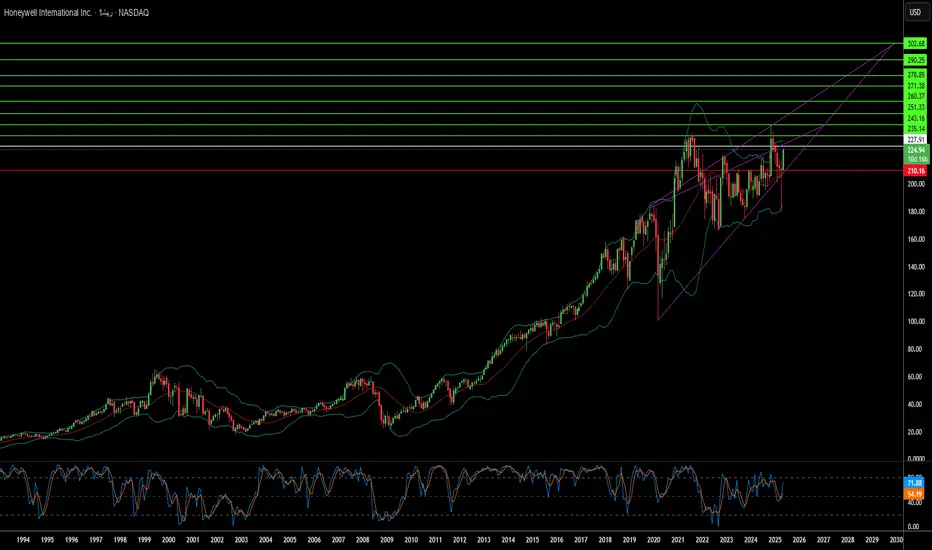
Task: Click the 2002 year on time axis
Action: [217, 540]
